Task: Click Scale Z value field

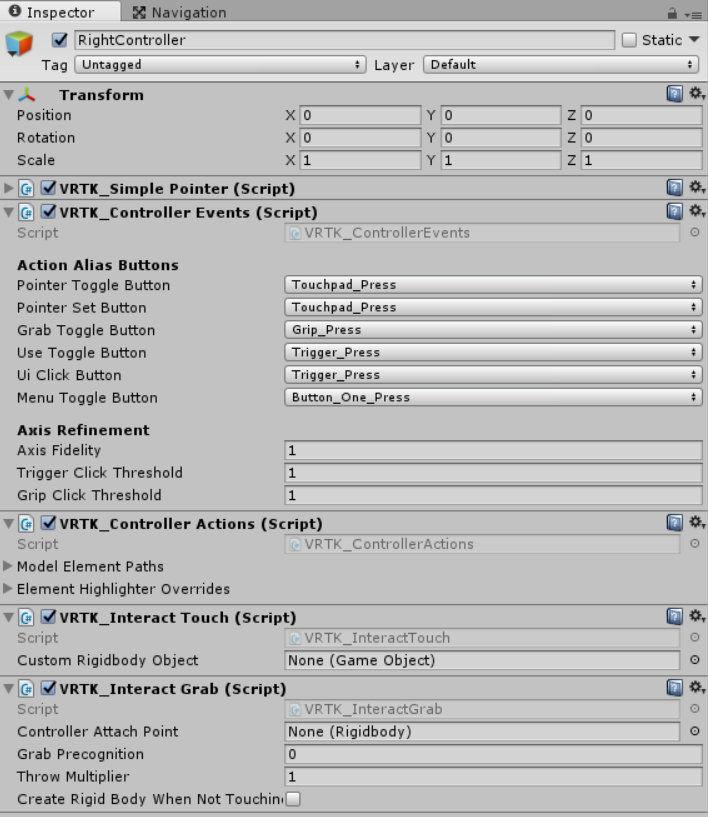Action: tap(641, 160)
